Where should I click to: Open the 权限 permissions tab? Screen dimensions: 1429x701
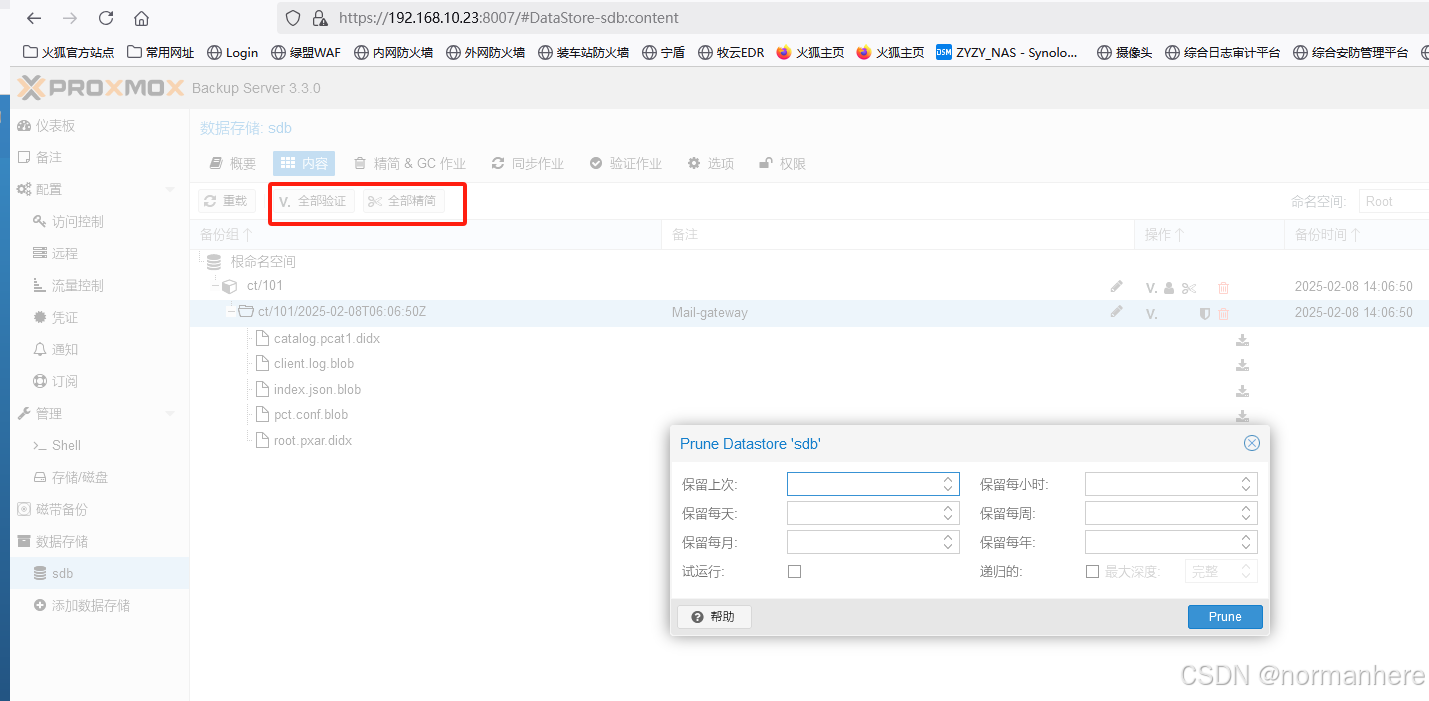click(x=783, y=163)
